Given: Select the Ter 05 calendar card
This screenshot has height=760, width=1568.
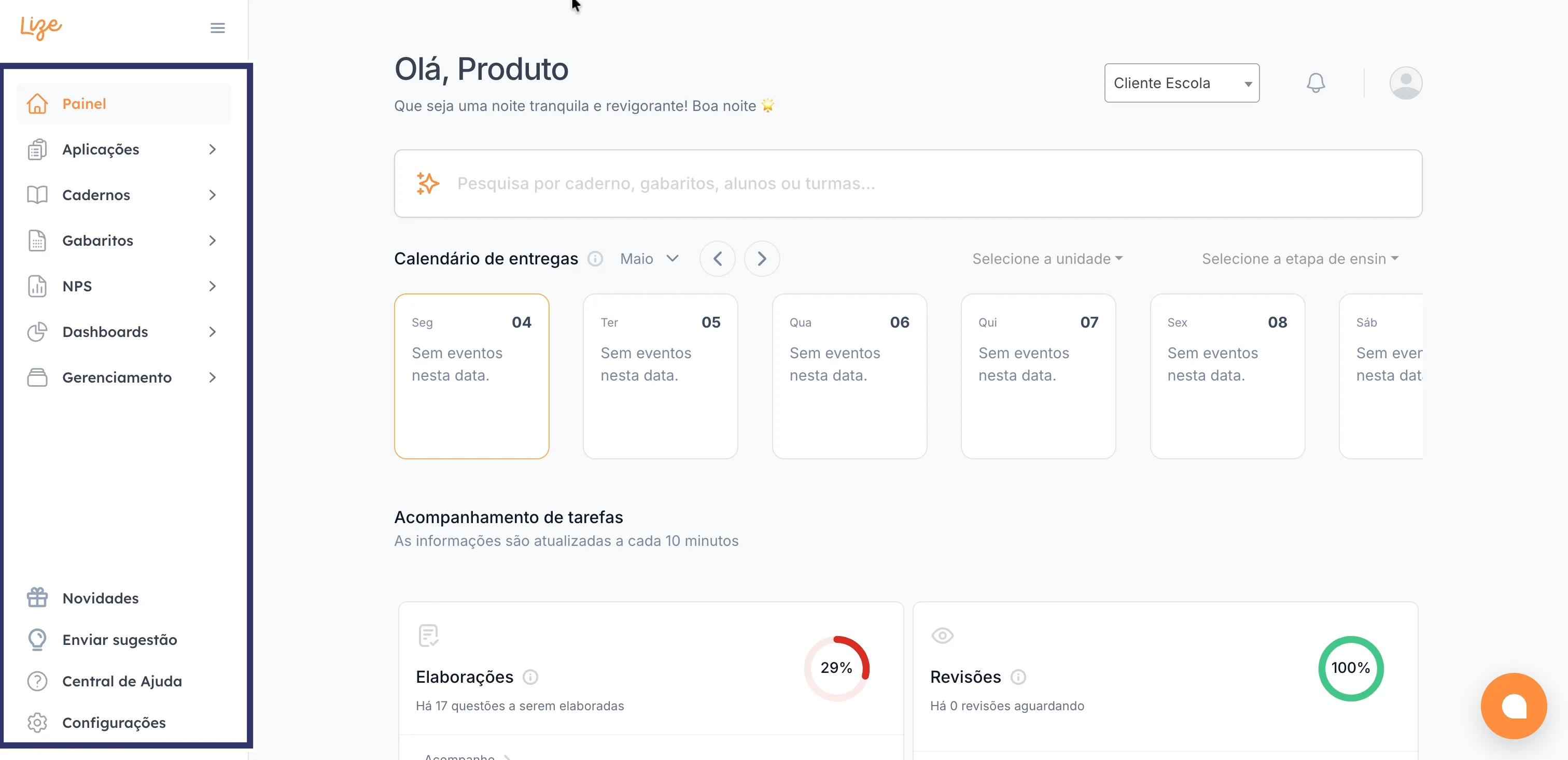Looking at the screenshot, I should point(661,376).
